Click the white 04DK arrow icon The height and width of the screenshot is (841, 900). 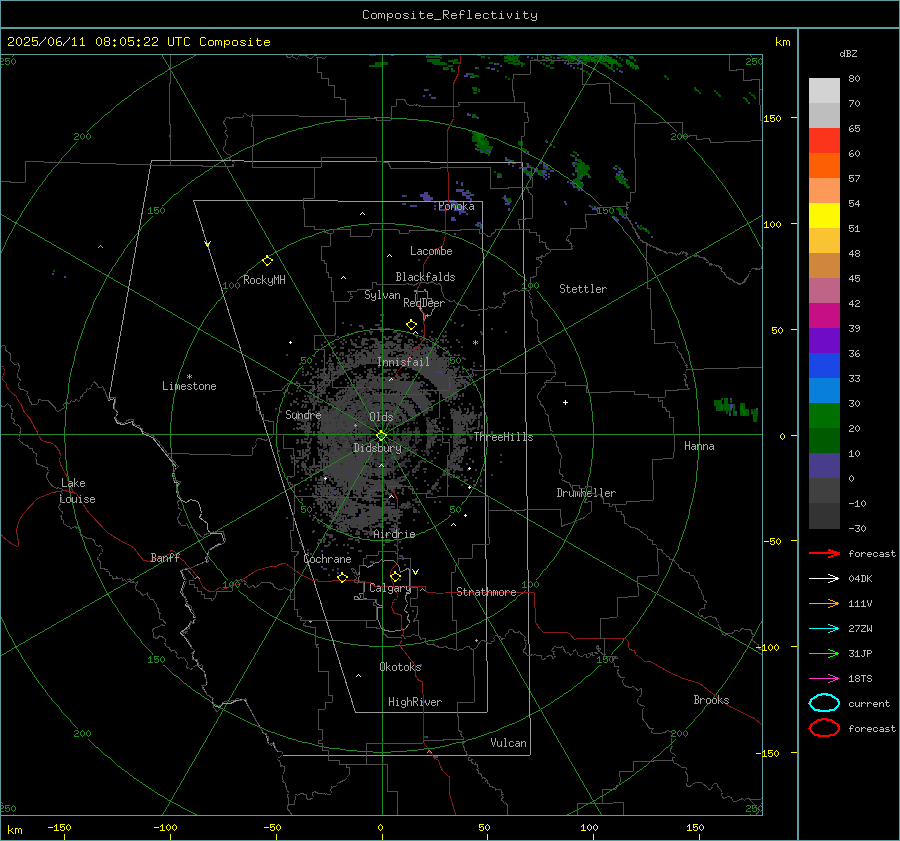pos(824,578)
